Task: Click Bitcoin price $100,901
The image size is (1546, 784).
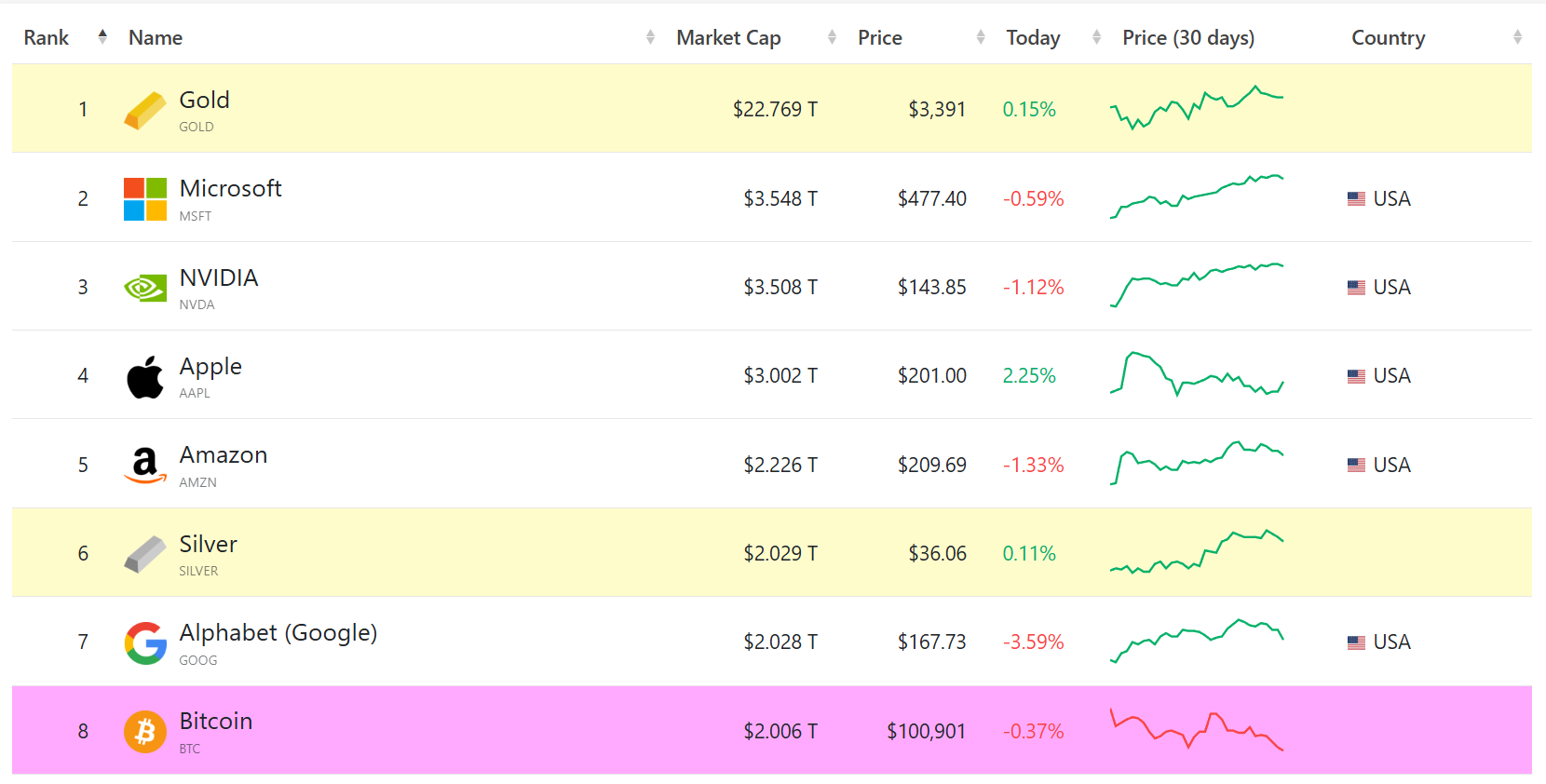Action: 927,732
